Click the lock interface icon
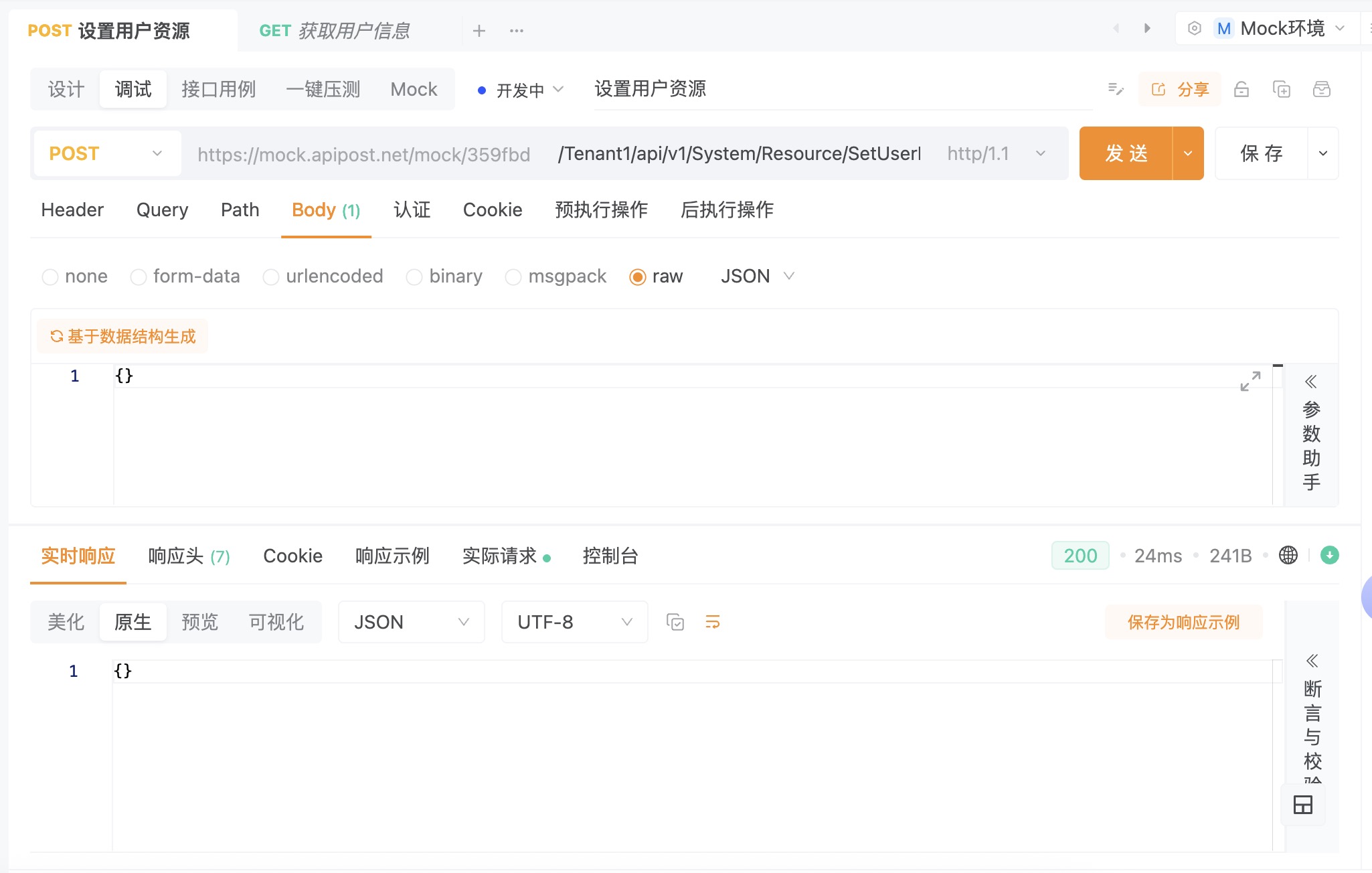This screenshot has width=1372, height=873. [x=1241, y=89]
